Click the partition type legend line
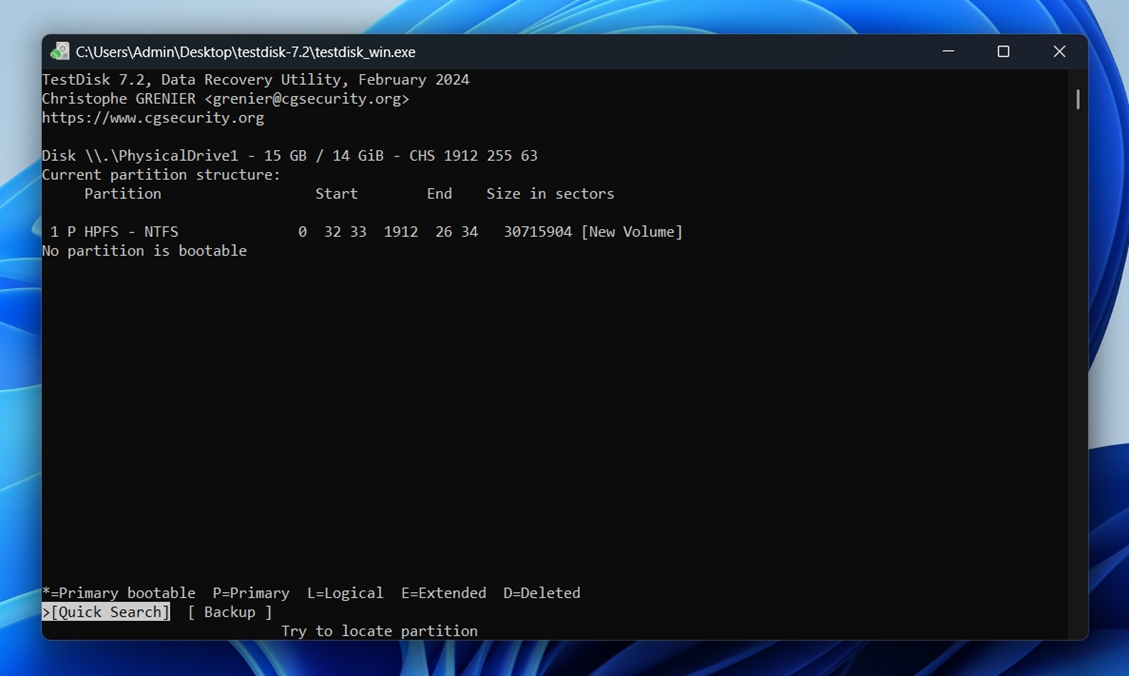1129x676 pixels. pos(310,593)
